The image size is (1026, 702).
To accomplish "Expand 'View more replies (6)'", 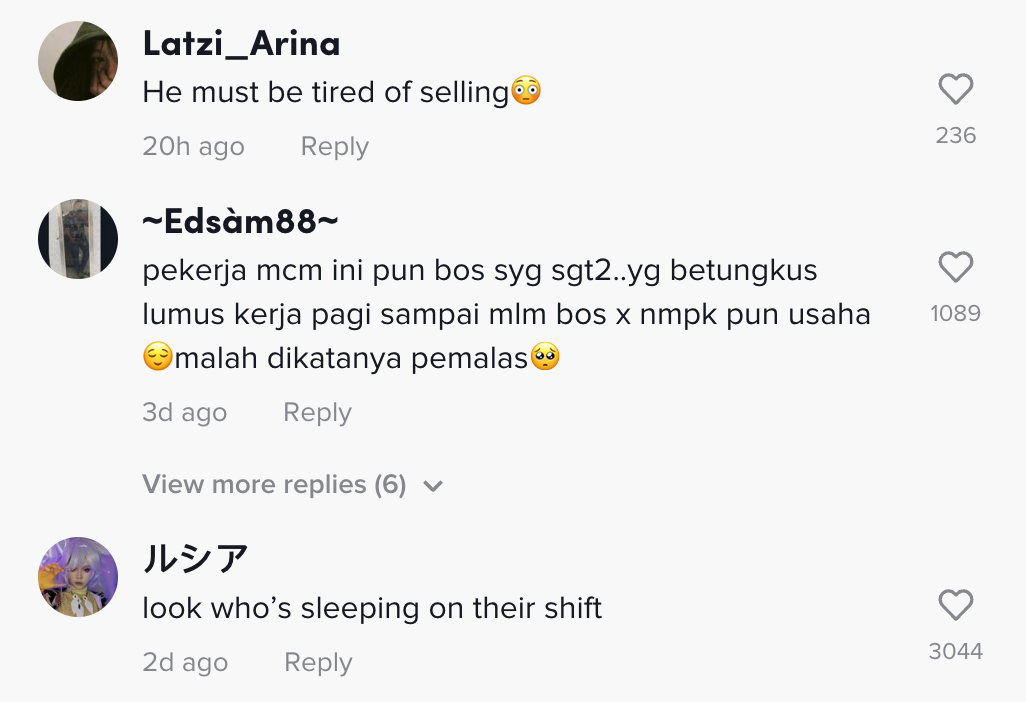I will (274, 485).
